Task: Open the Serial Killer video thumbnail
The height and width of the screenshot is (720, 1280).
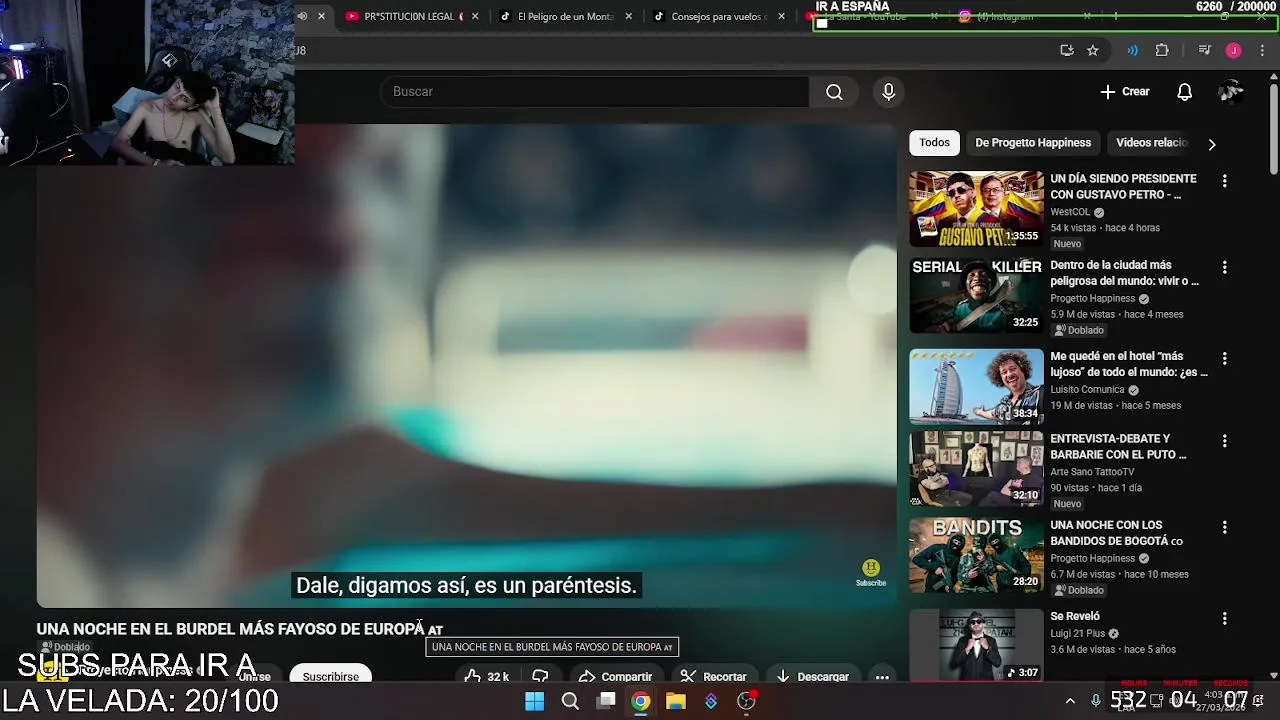Action: point(976,296)
